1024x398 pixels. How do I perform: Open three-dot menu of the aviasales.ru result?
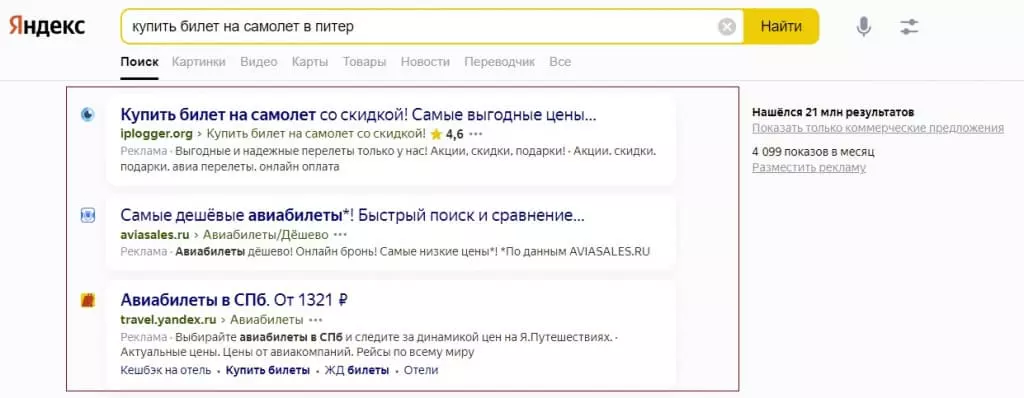pos(340,234)
